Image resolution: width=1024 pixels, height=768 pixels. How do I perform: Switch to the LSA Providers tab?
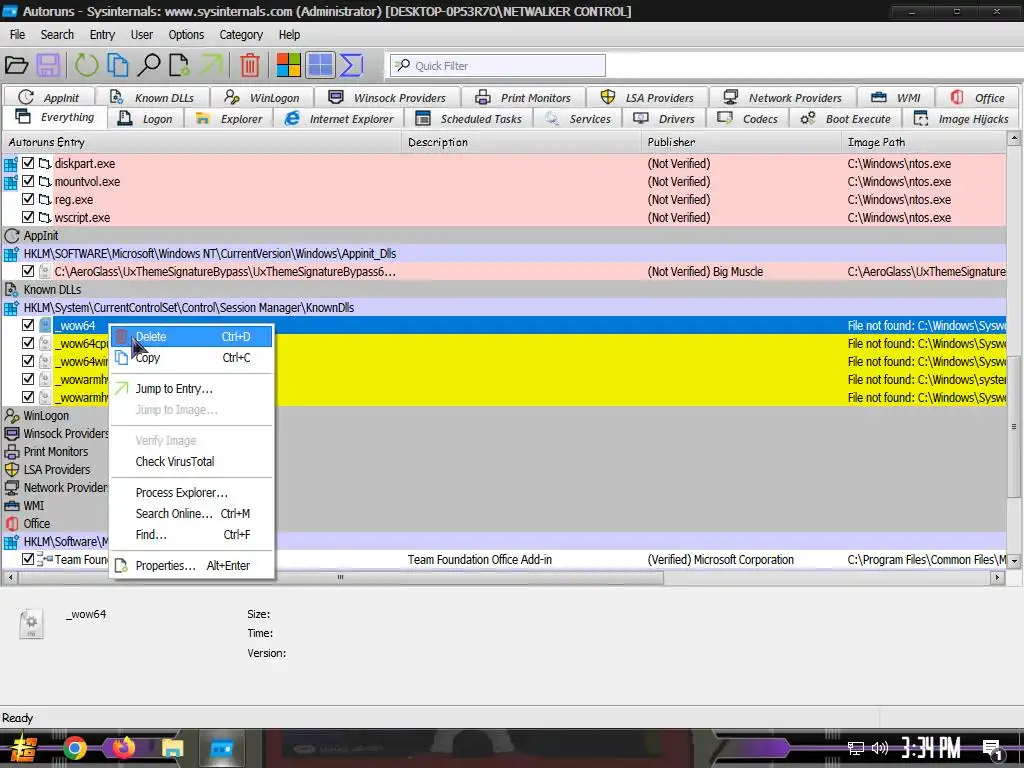[648, 98]
